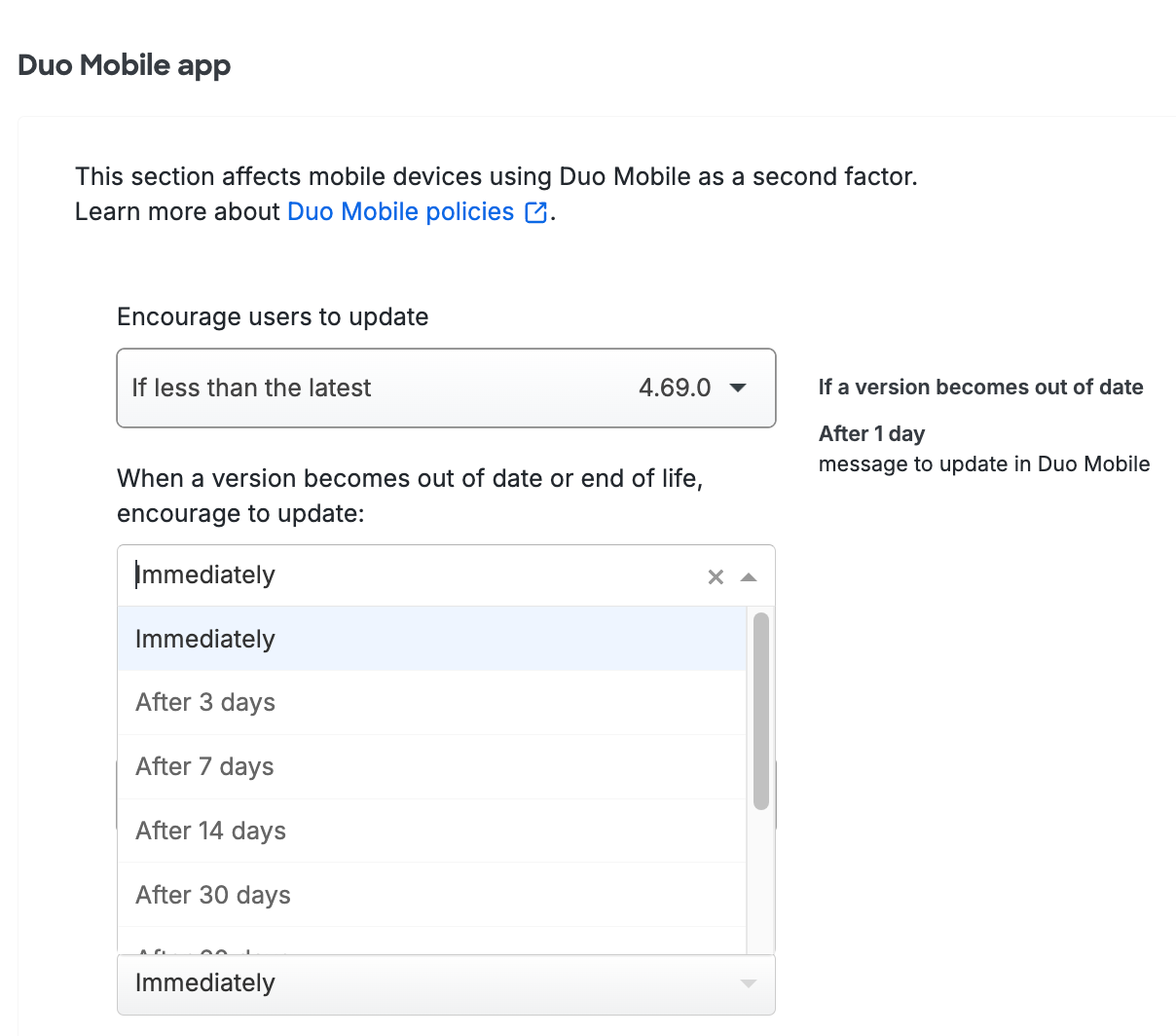
Task: Click the 4.69.0 version value
Action: click(x=675, y=388)
